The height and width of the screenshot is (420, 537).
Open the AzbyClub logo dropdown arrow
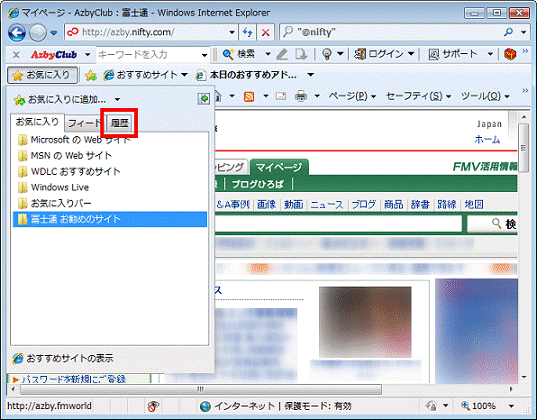click(88, 54)
